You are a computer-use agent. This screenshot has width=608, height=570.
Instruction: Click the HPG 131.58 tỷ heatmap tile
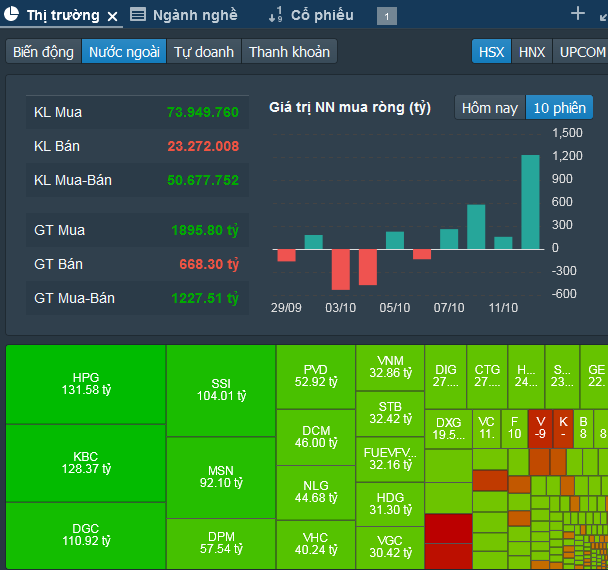[x=85, y=383]
